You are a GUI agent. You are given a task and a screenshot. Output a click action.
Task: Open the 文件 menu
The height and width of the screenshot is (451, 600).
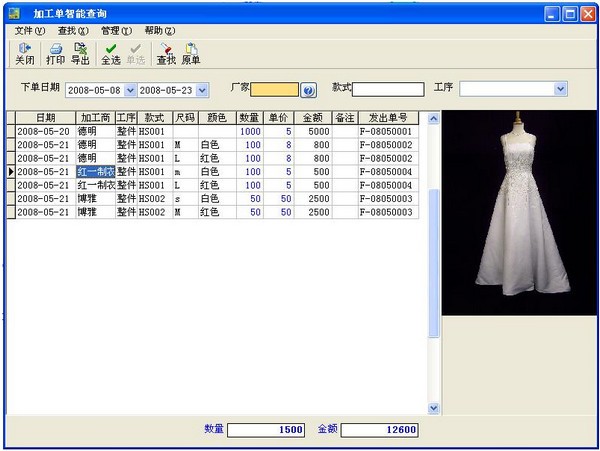[30, 31]
